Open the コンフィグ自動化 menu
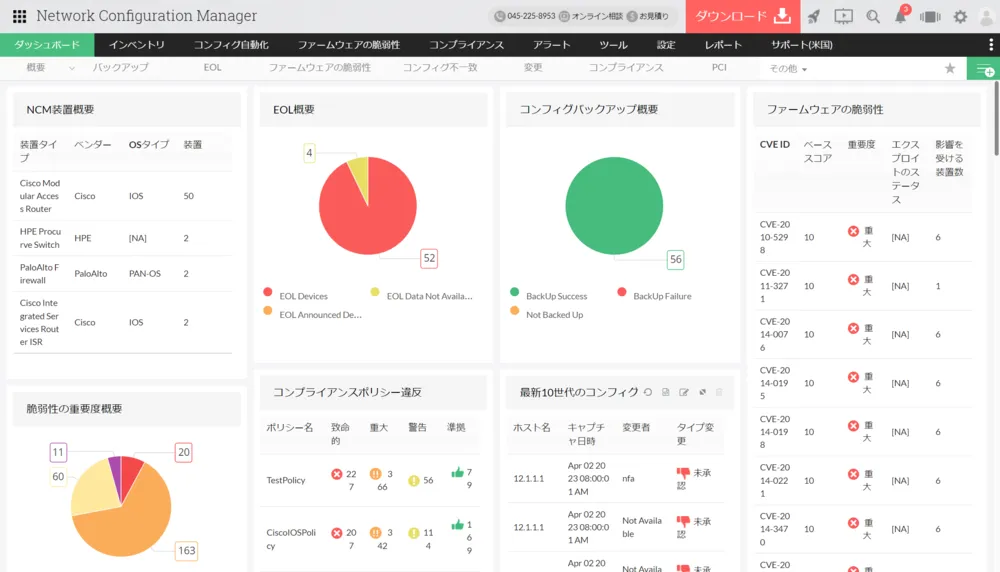Image resolution: width=1000 pixels, height=572 pixels. (x=231, y=45)
